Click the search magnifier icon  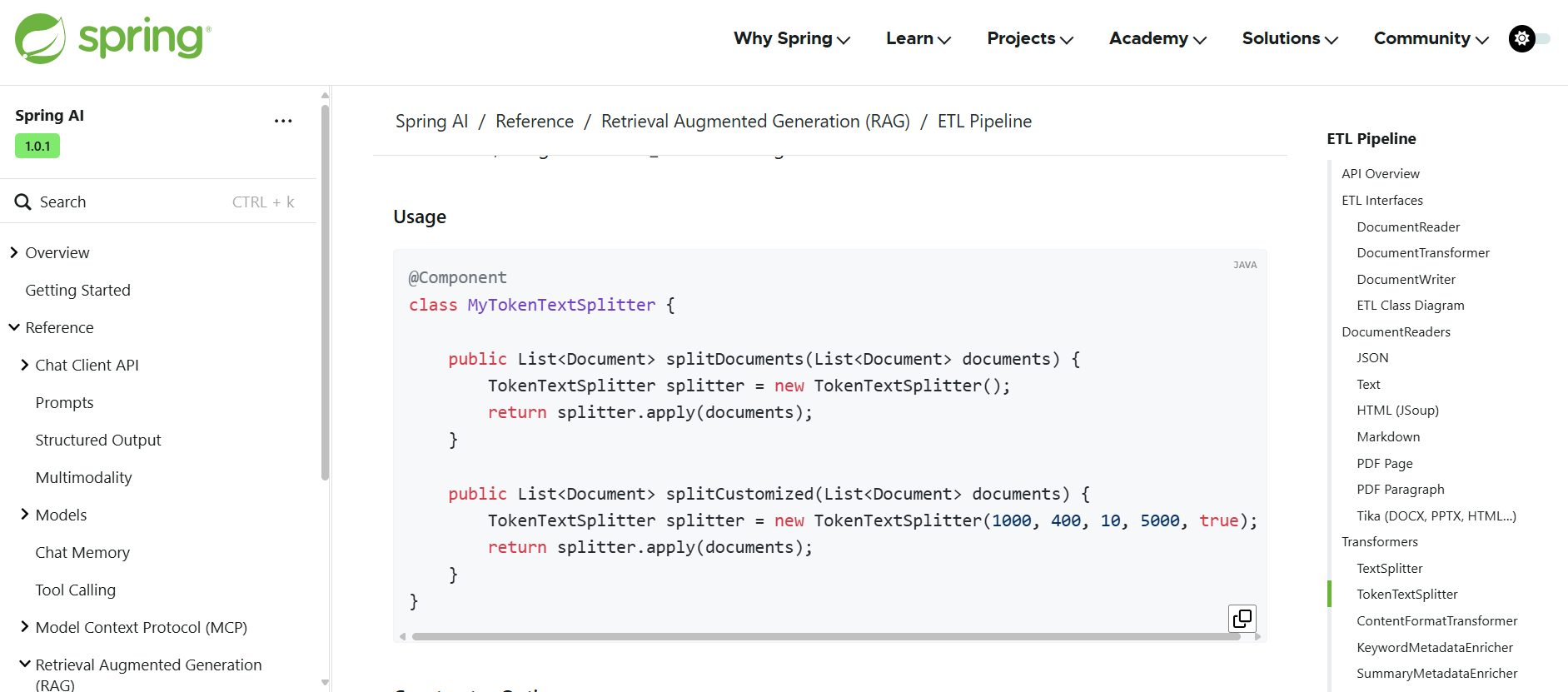tap(23, 202)
